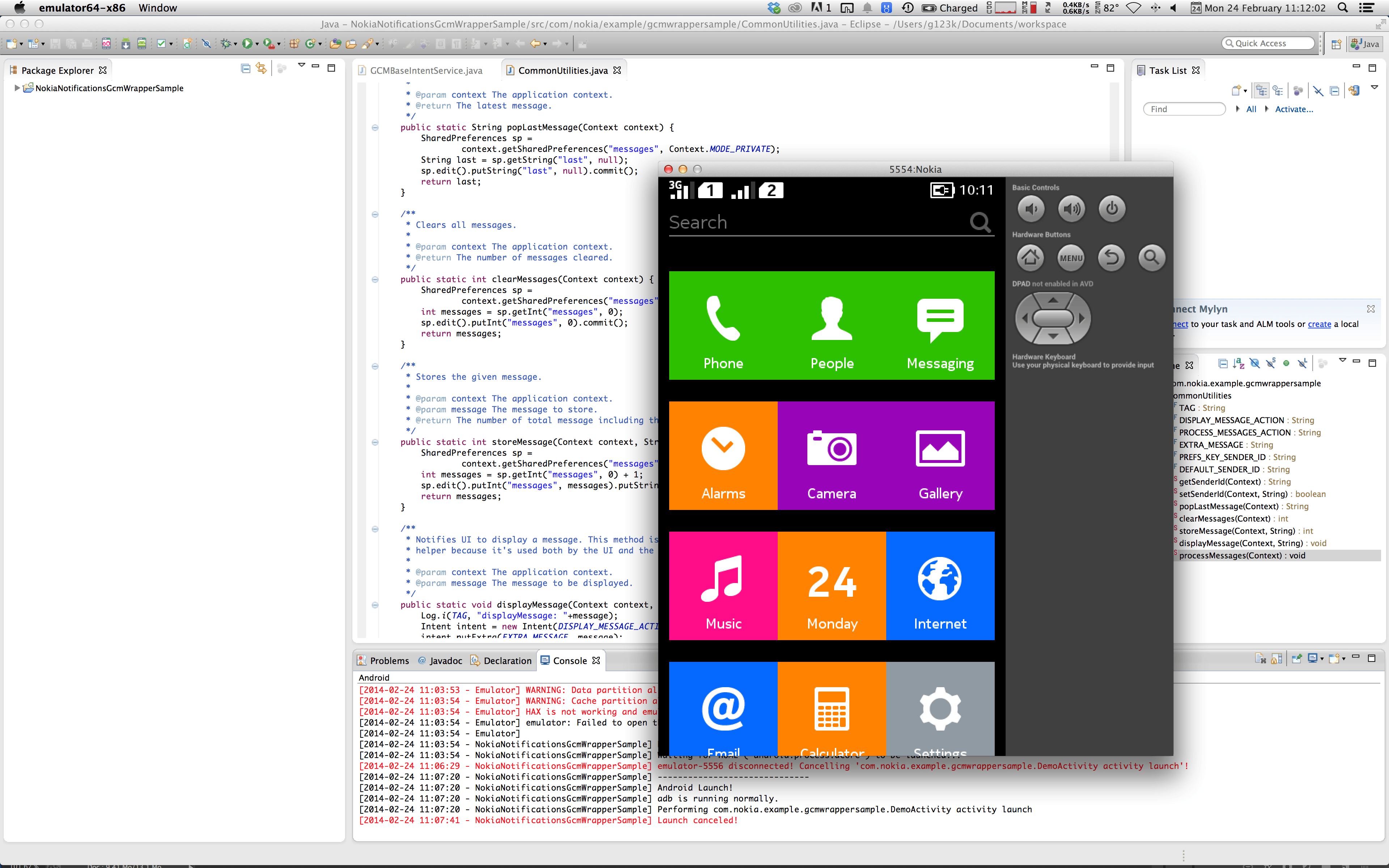Open the Music app tile
The height and width of the screenshot is (868, 1389).
[723, 586]
